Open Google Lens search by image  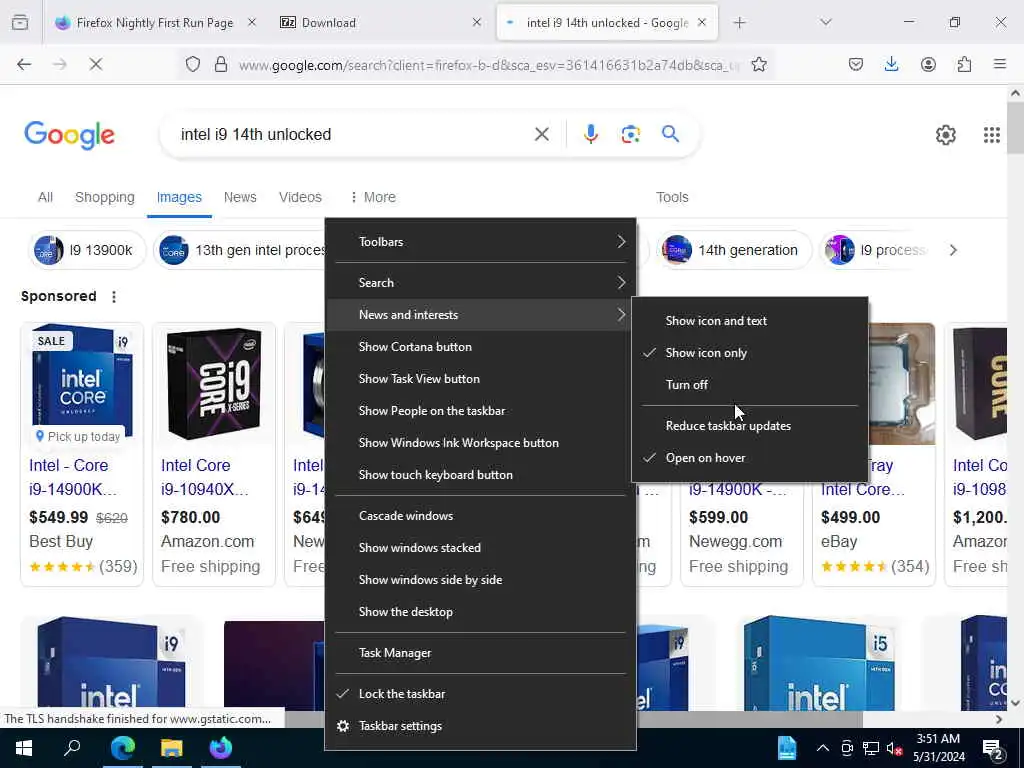coord(630,135)
